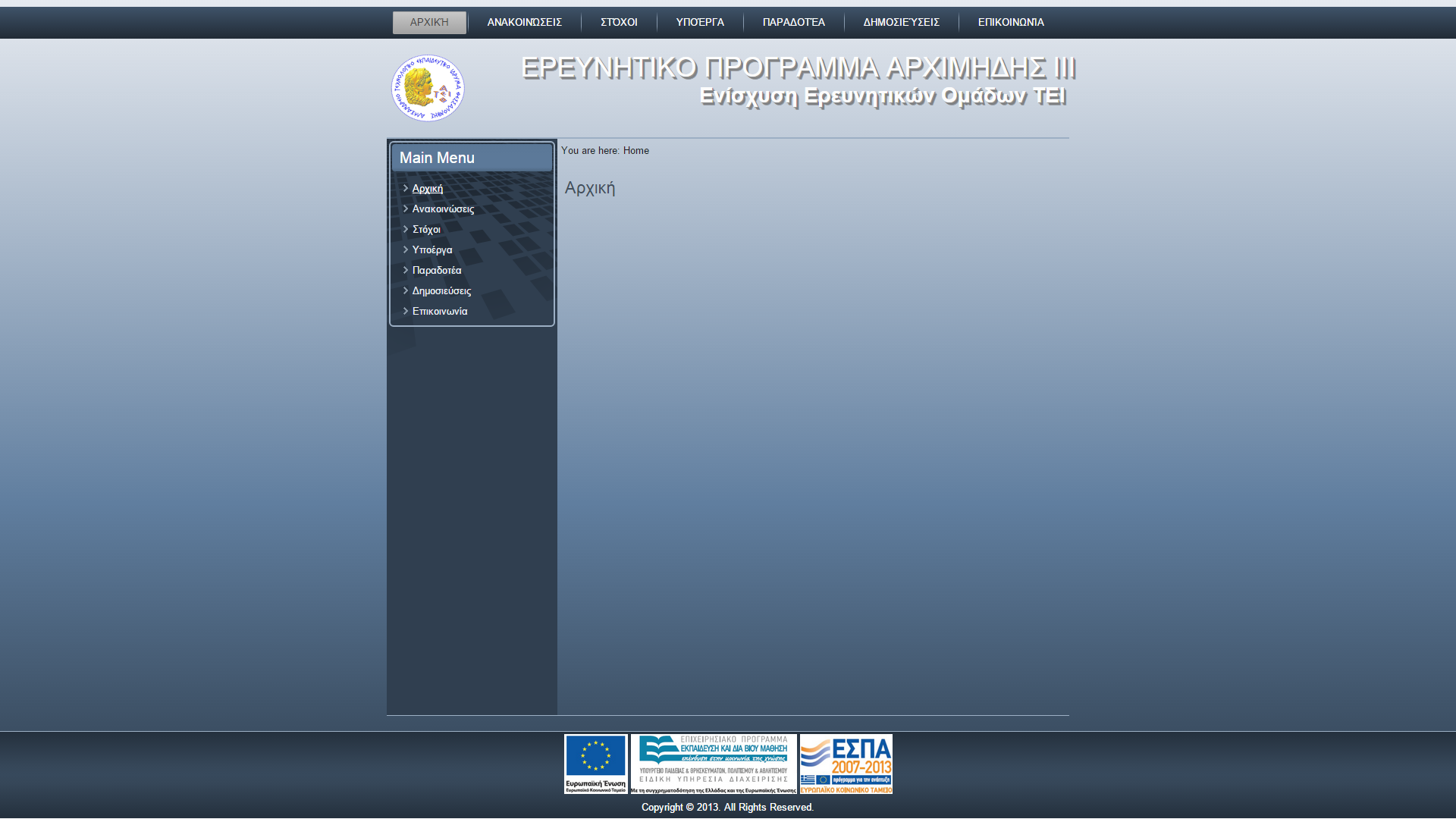
Task: Select ΥΠΟΈΡΓΑ from the top menu
Action: (700, 23)
